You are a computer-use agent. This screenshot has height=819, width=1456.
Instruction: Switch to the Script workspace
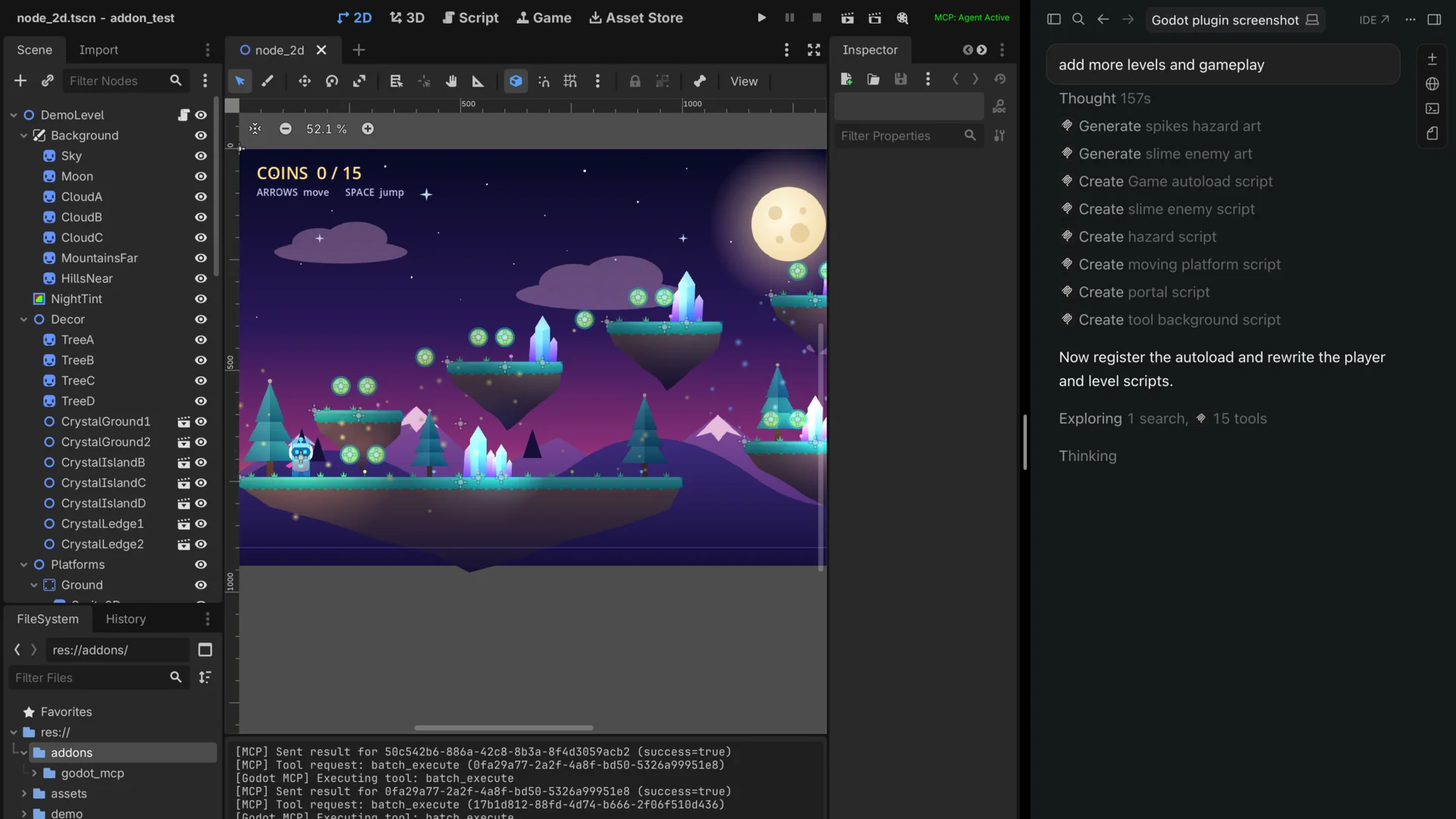pyautogui.click(x=471, y=17)
